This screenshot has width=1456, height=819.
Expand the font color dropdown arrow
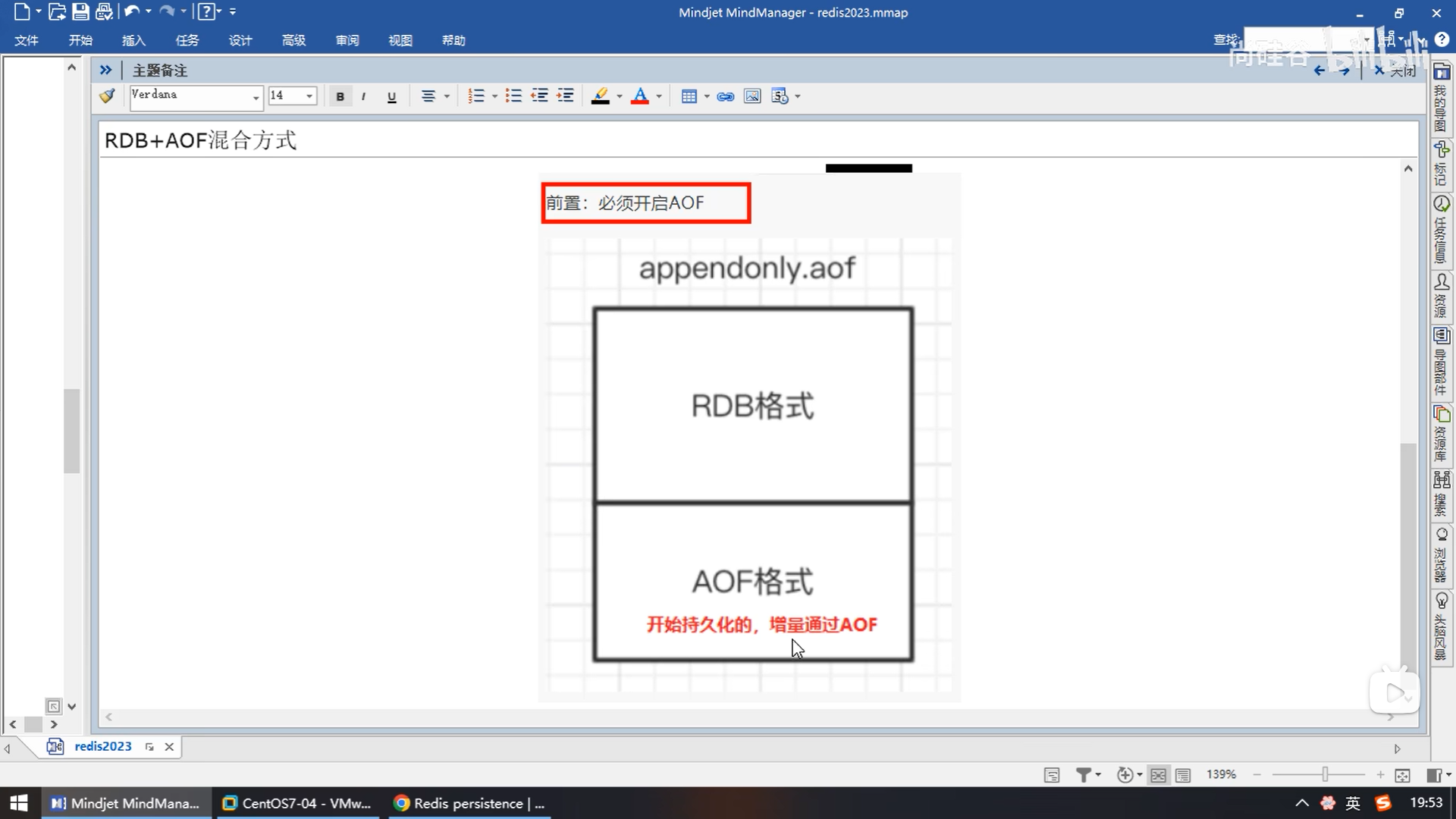click(x=659, y=96)
